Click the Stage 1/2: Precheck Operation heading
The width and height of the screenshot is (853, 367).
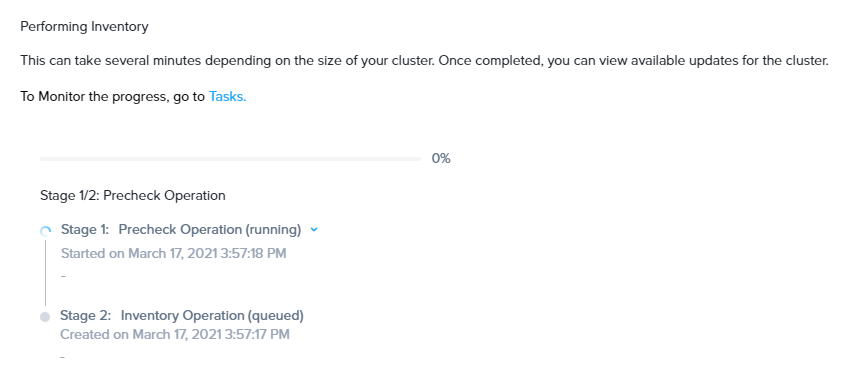coord(133,195)
